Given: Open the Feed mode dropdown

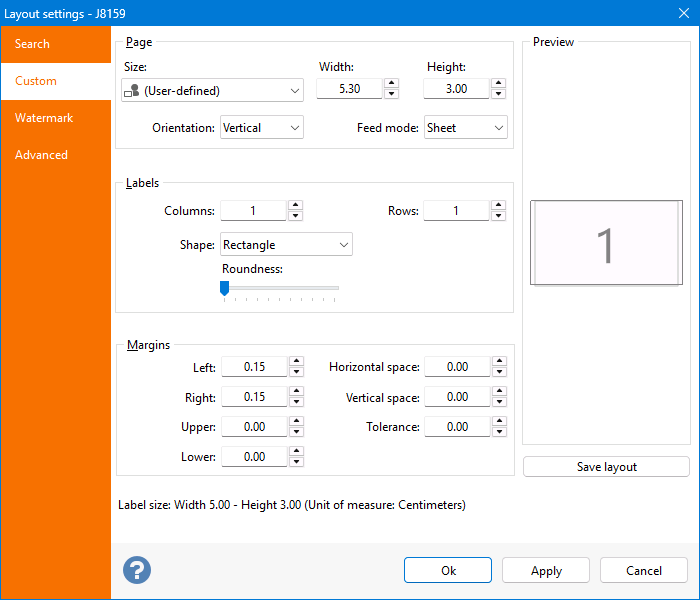Looking at the screenshot, I should pos(466,128).
